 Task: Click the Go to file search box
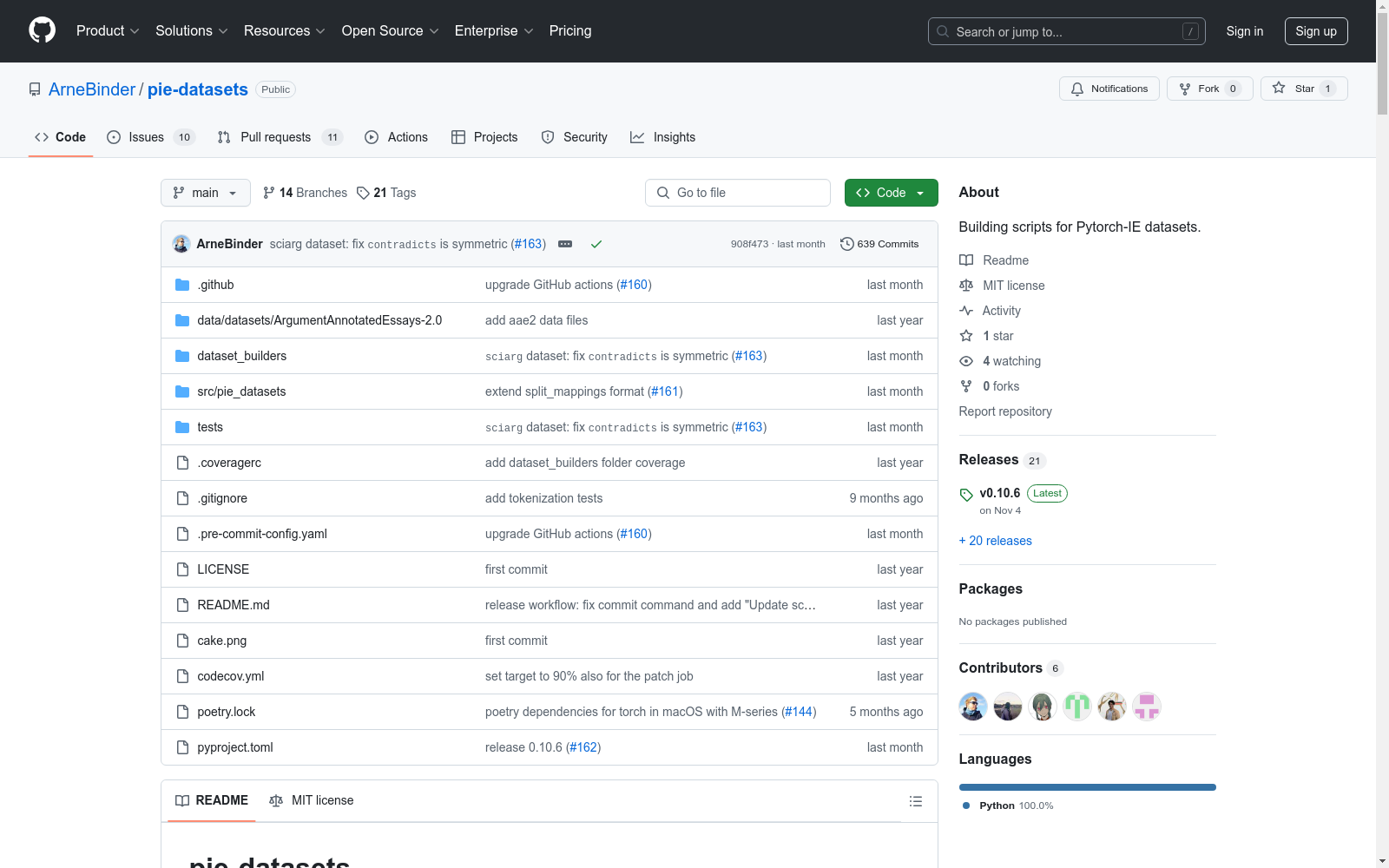[x=738, y=193]
